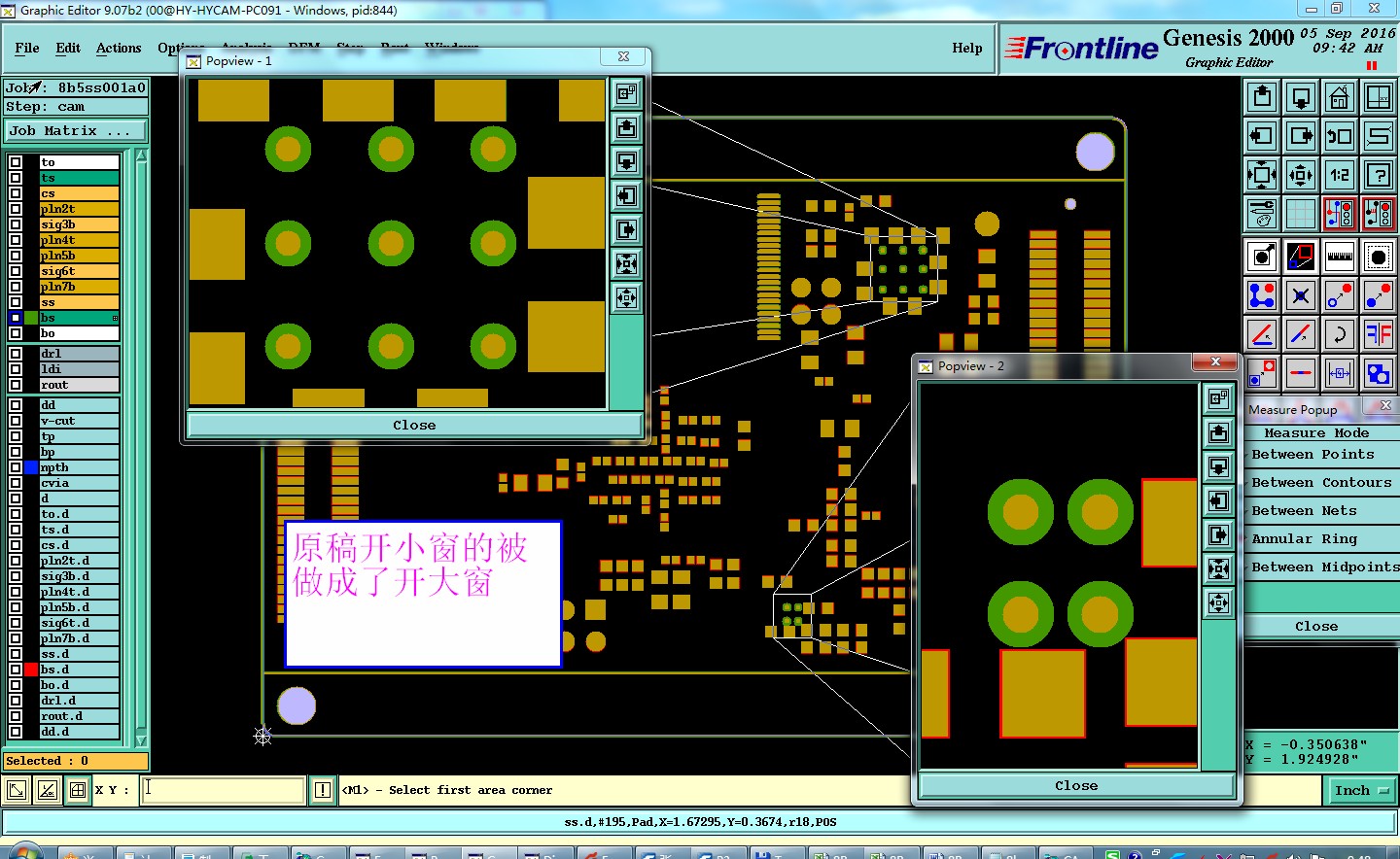
Task: Toggle the 'drl' layer checkbox
Action: point(16,354)
